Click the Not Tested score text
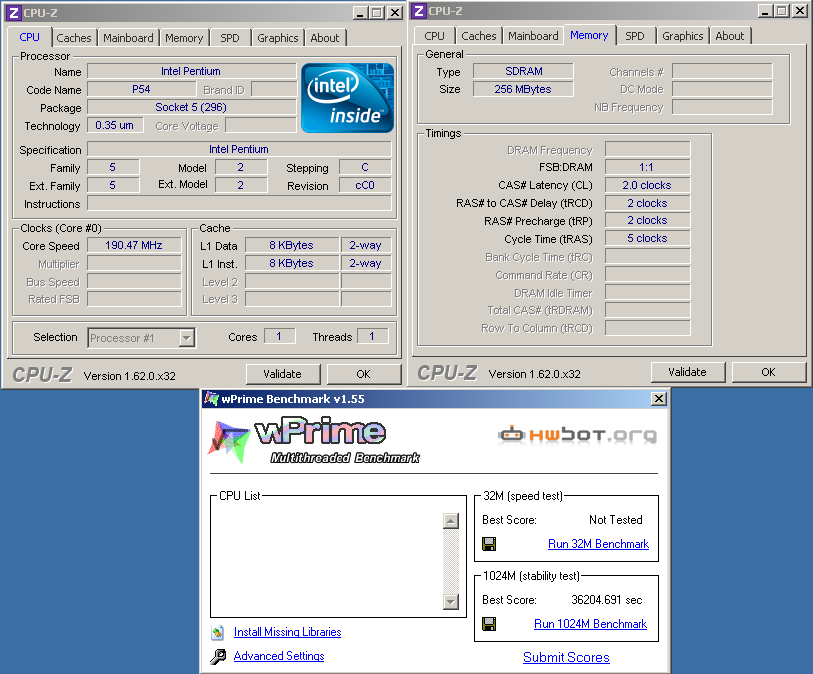 615,520
